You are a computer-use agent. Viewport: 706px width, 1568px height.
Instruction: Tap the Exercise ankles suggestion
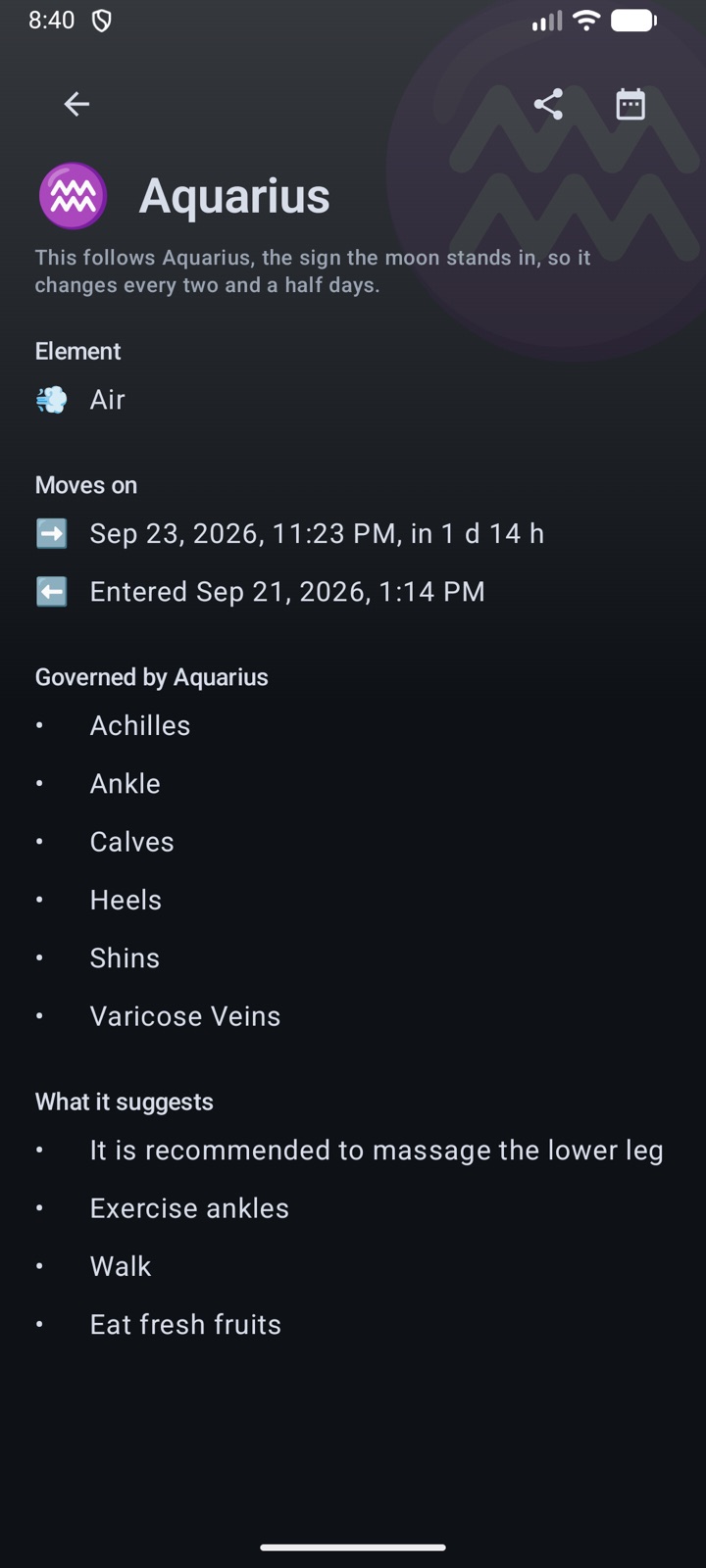click(189, 1208)
